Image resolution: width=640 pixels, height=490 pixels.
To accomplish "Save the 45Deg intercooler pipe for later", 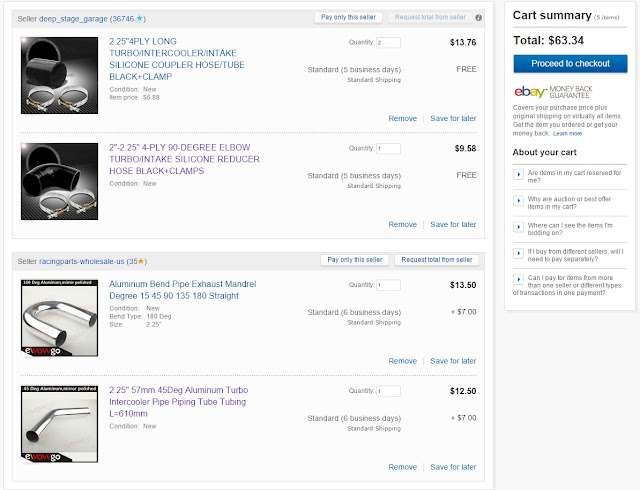I will coord(453,466).
